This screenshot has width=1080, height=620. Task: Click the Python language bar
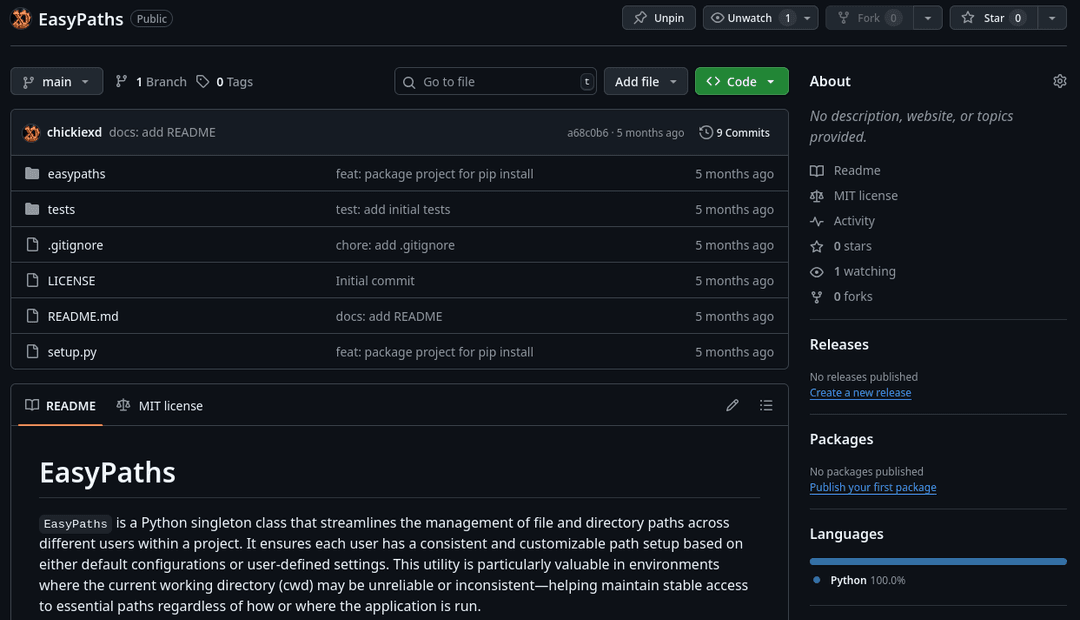(938, 561)
